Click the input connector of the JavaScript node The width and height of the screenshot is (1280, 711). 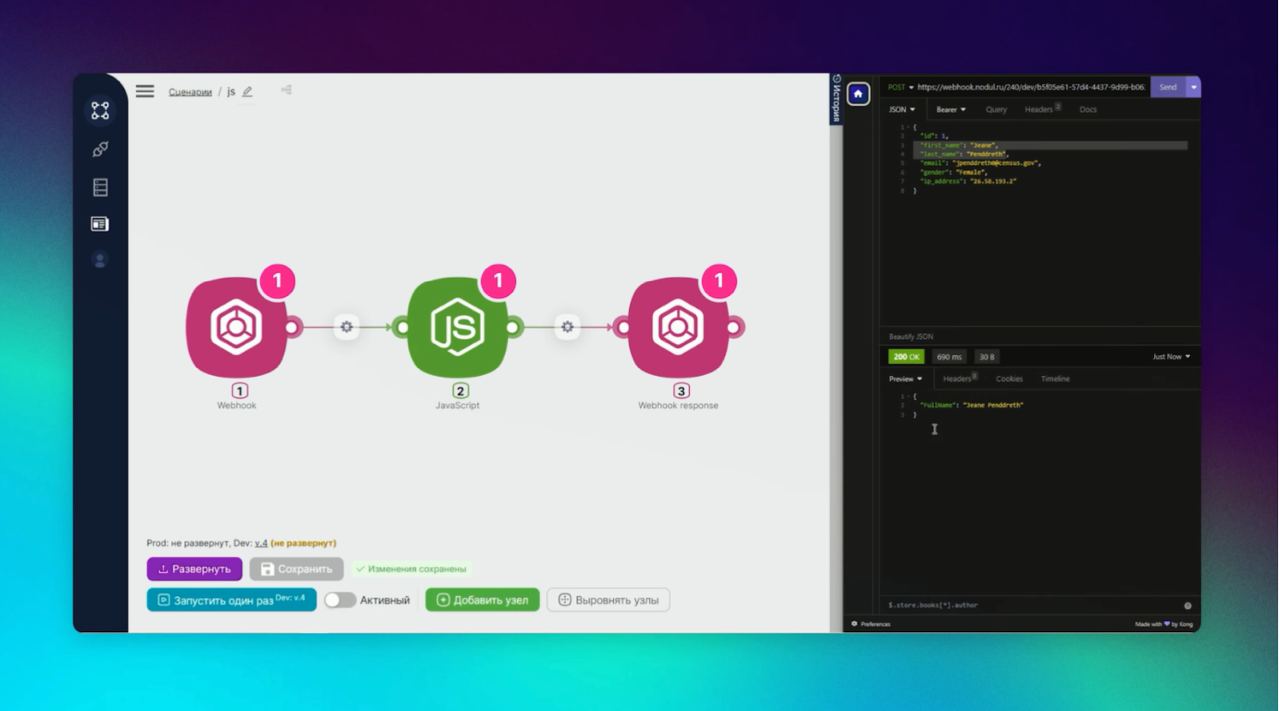click(402, 327)
